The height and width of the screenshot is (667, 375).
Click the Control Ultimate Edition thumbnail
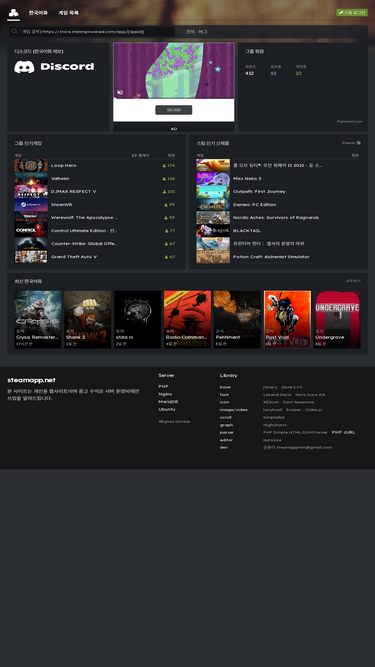tap(31, 231)
